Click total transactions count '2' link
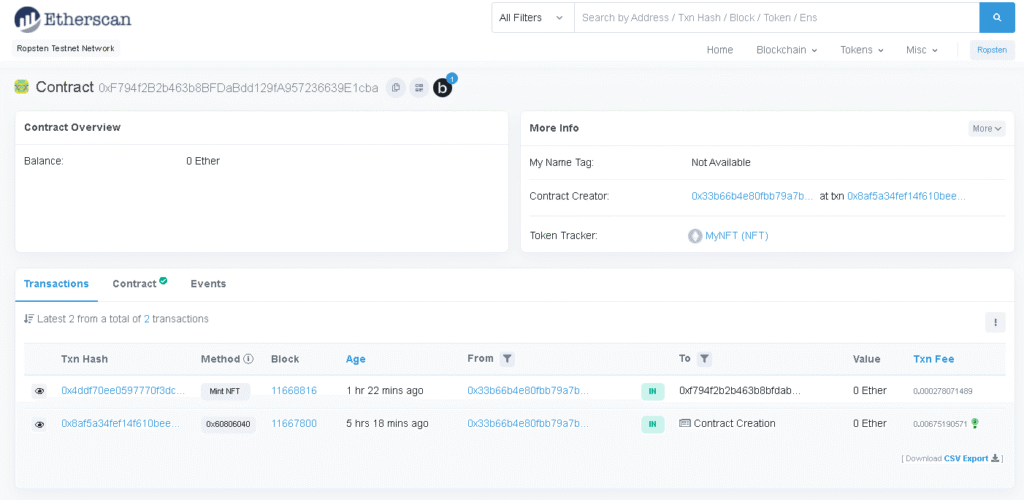 147,319
